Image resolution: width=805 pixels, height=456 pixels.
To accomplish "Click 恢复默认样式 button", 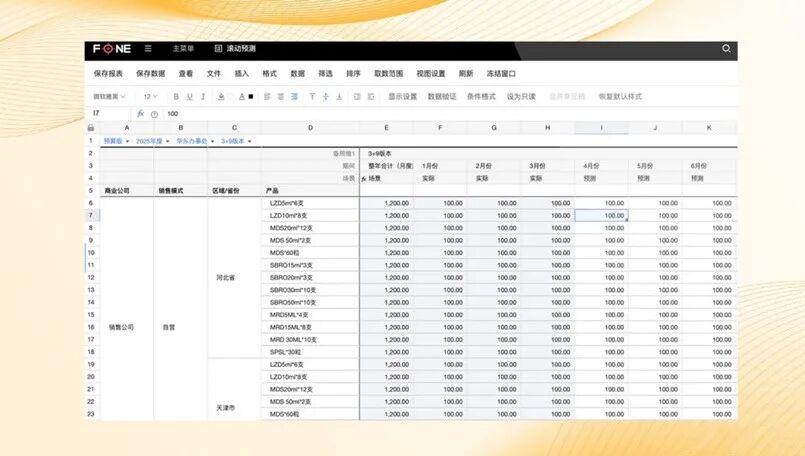I will point(620,97).
